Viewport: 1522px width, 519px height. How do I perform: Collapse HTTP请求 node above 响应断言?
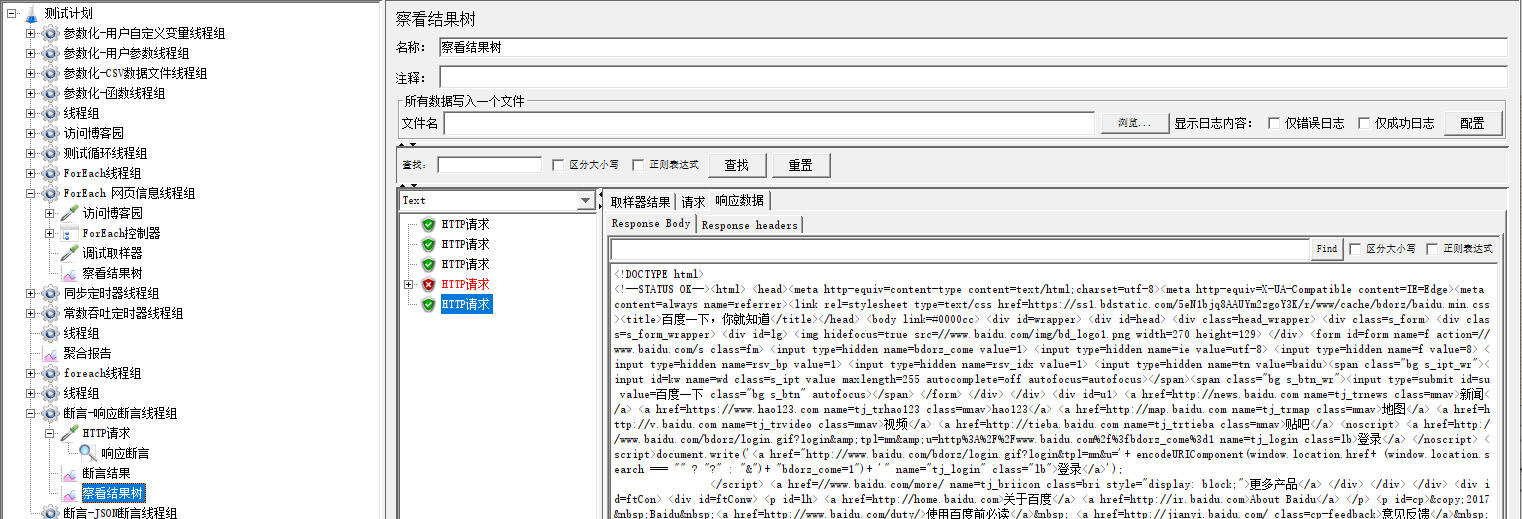click(x=49, y=433)
